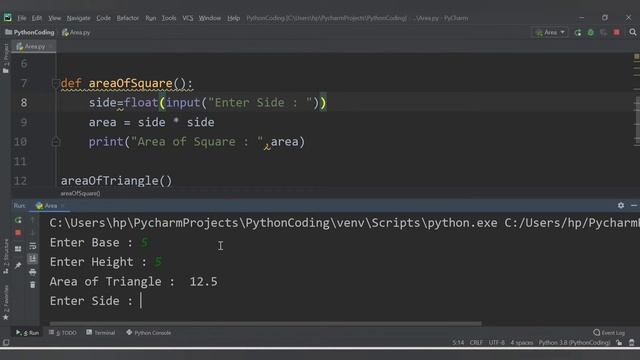The height and width of the screenshot is (360, 640).
Task: Open the Structure tool window sidebar
Action: (5, 256)
